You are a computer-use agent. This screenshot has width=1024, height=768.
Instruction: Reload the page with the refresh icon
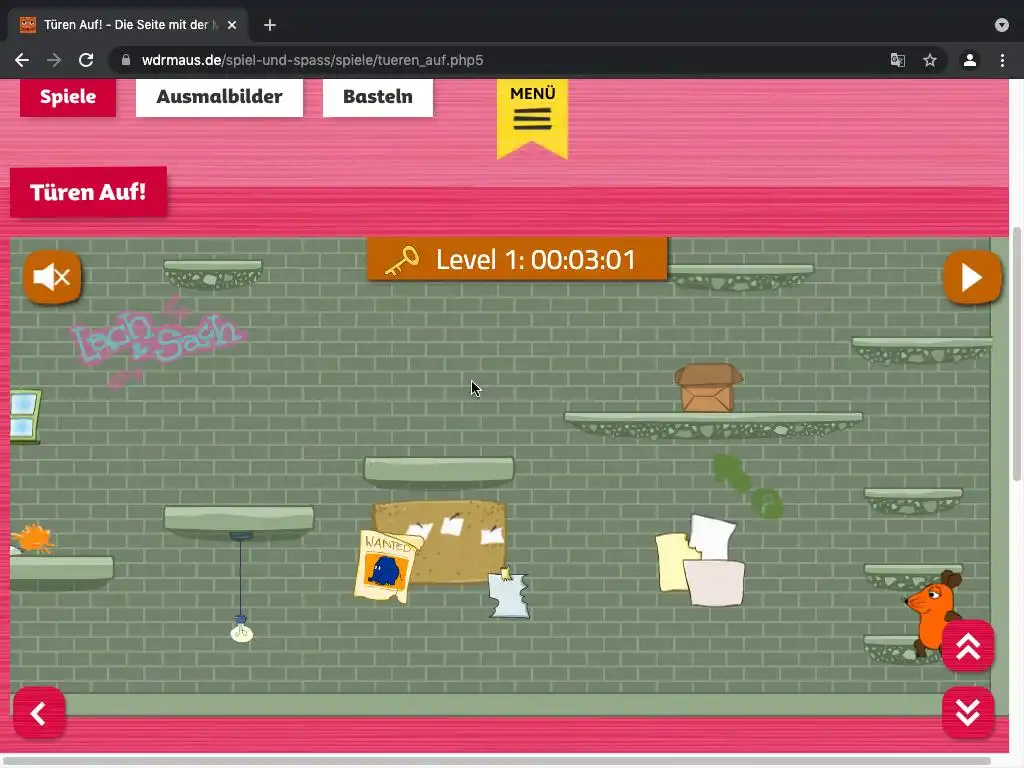(x=86, y=60)
